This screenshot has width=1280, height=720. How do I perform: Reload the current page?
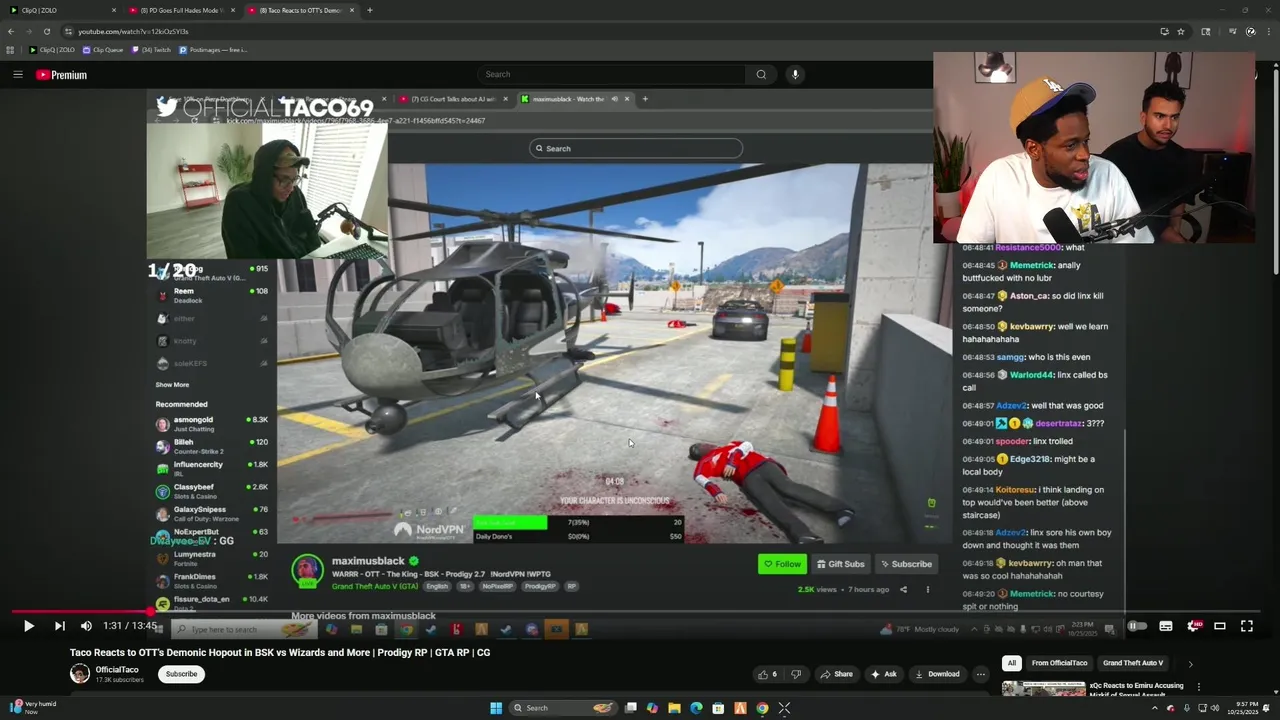46,31
